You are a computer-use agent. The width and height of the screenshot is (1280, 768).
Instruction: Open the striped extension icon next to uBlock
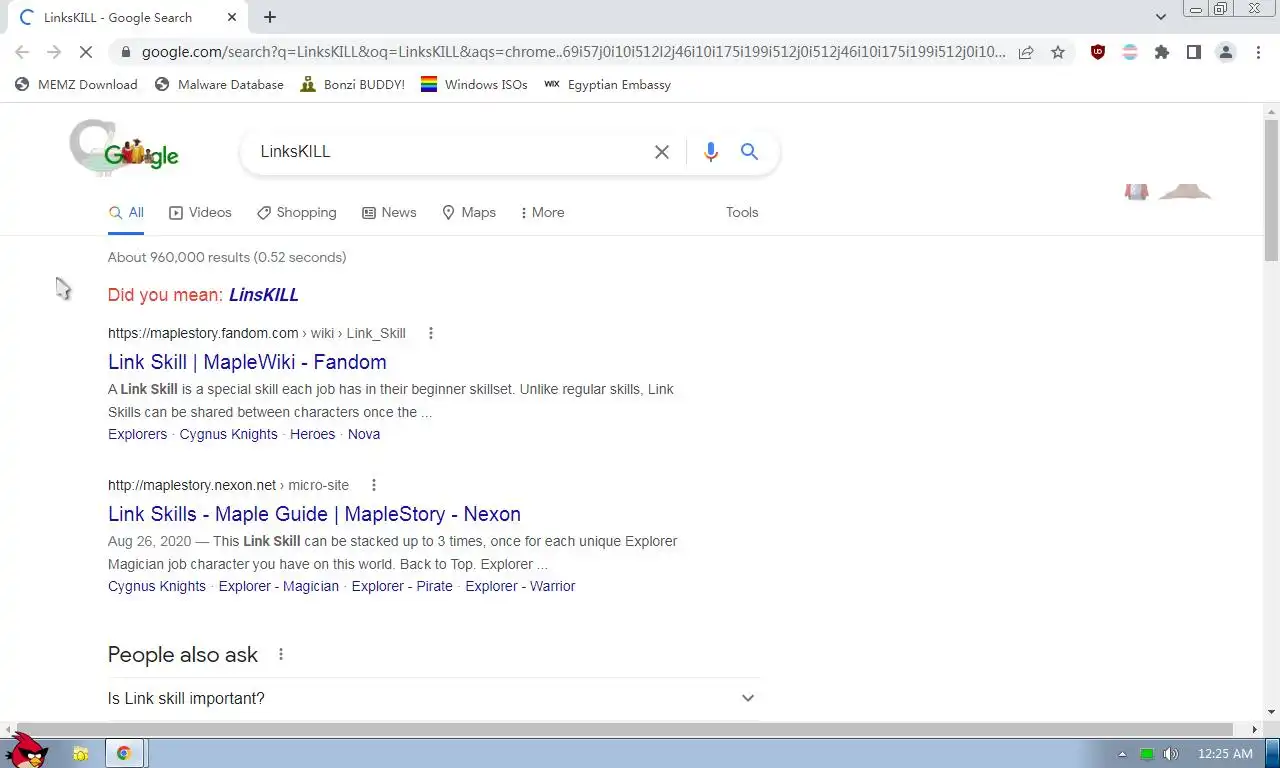[x=1130, y=52]
